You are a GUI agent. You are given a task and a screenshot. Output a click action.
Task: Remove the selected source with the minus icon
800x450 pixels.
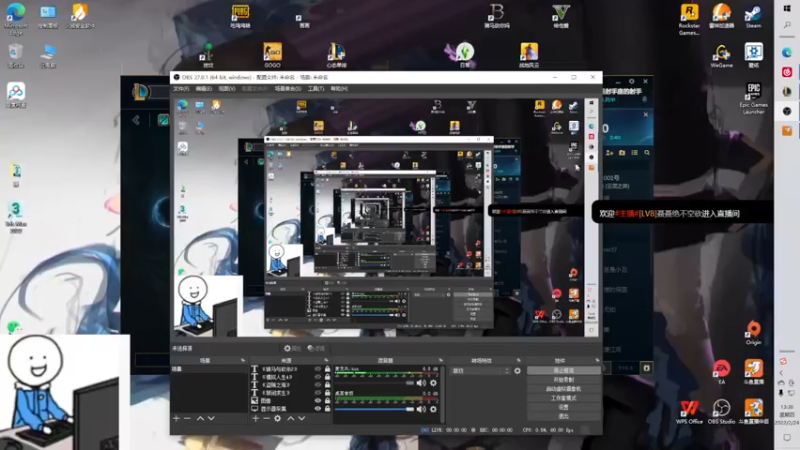(x=266, y=418)
